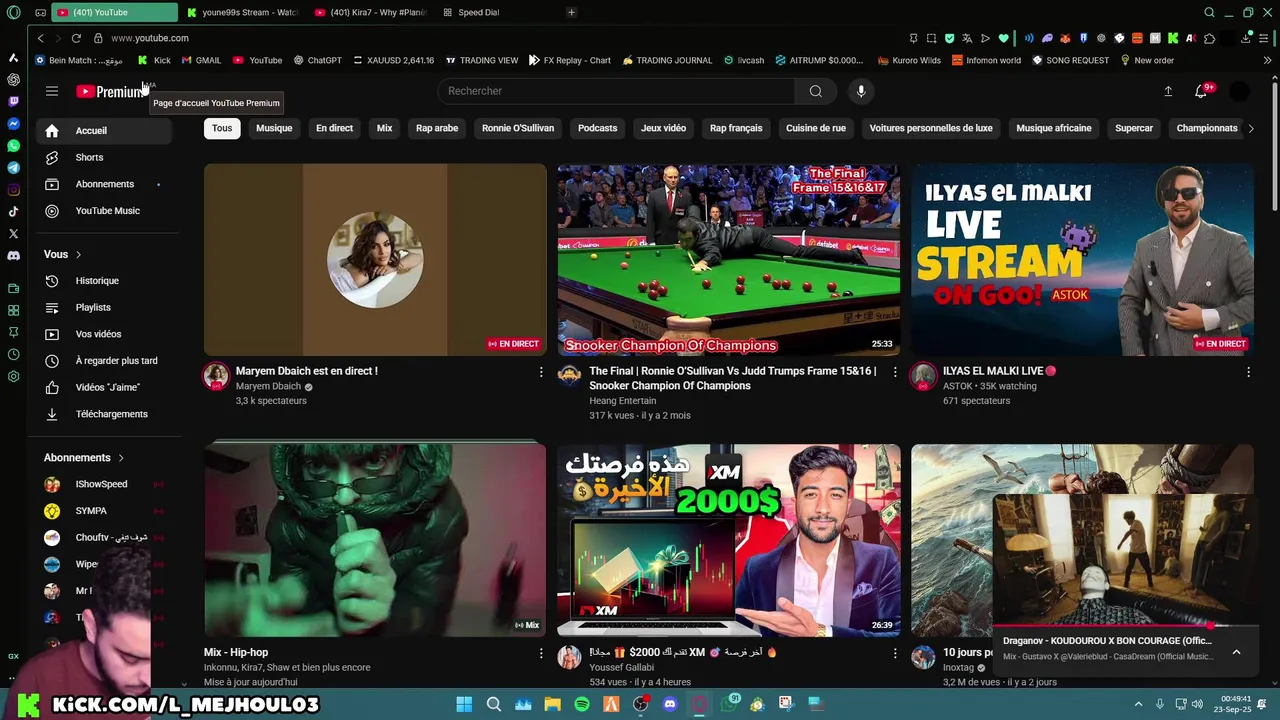Viewport: 1280px width, 720px height.
Task: Open the ILYAS EL MALKI LIVE STREAM thumbnail
Action: [x=1082, y=260]
